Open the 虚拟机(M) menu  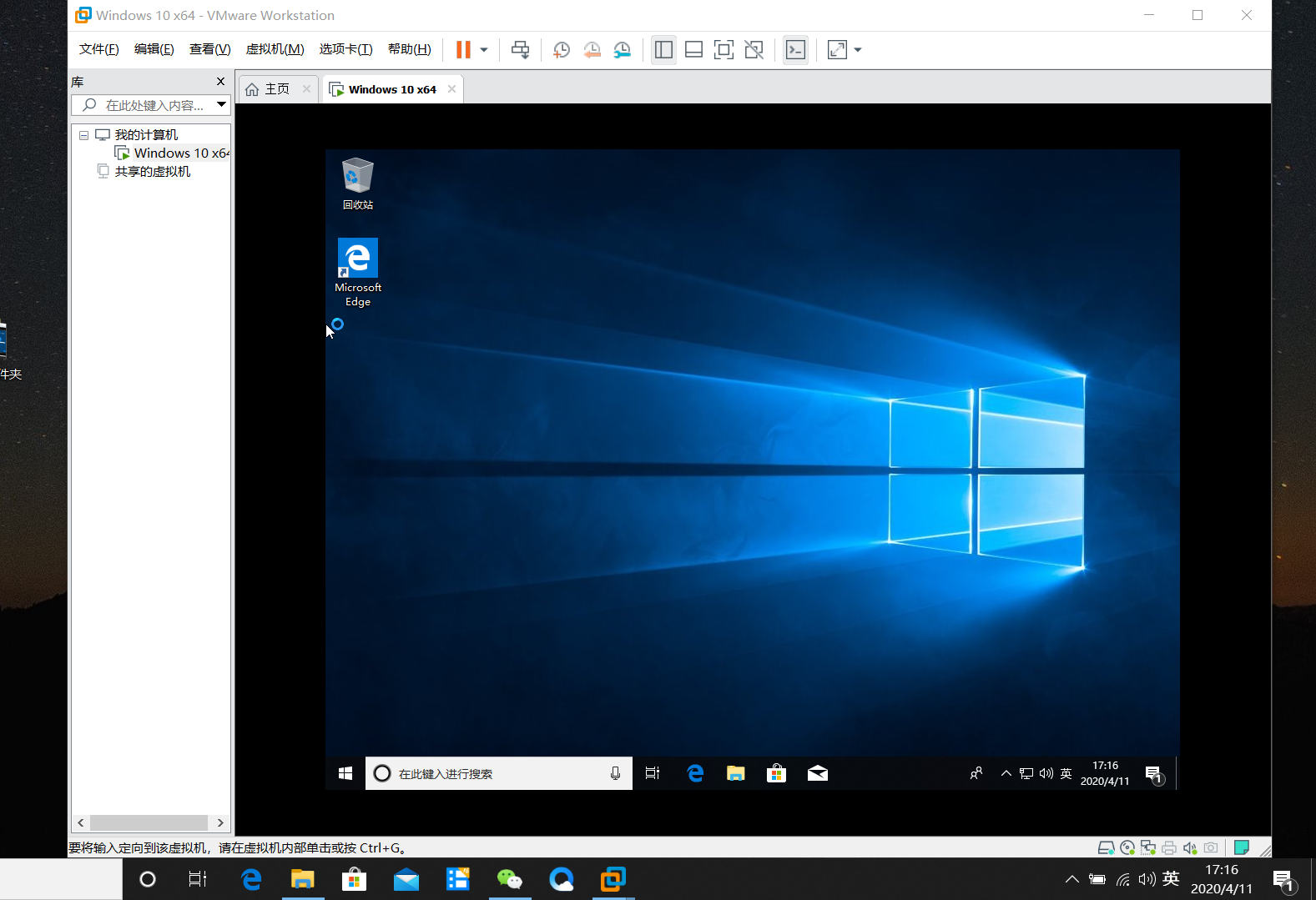[x=275, y=49]
